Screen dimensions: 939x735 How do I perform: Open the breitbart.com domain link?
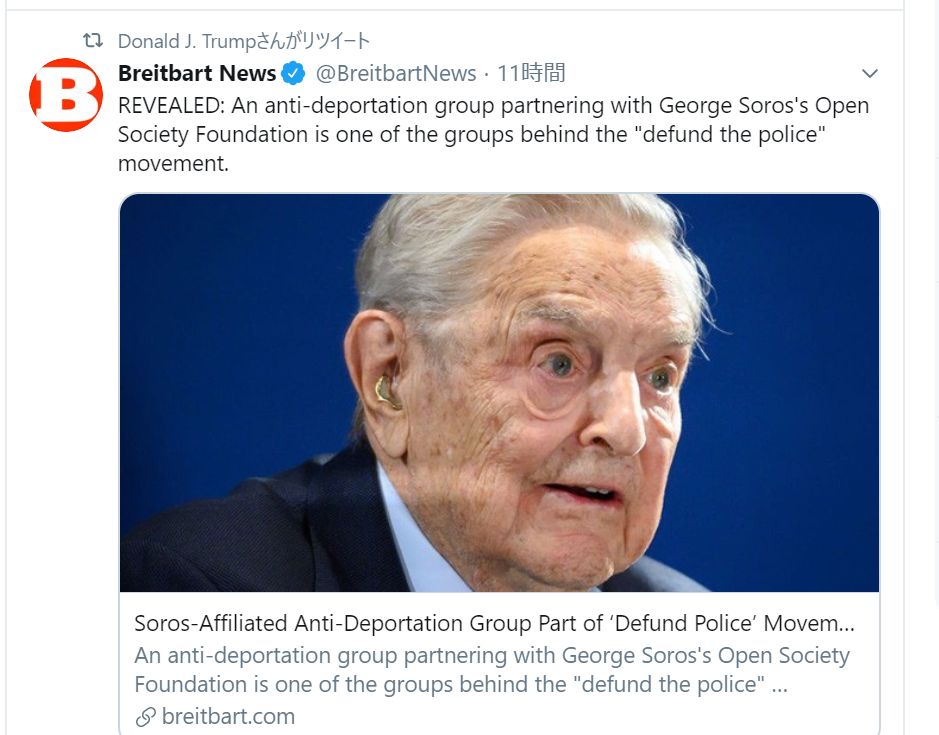[x=228, y=716]
